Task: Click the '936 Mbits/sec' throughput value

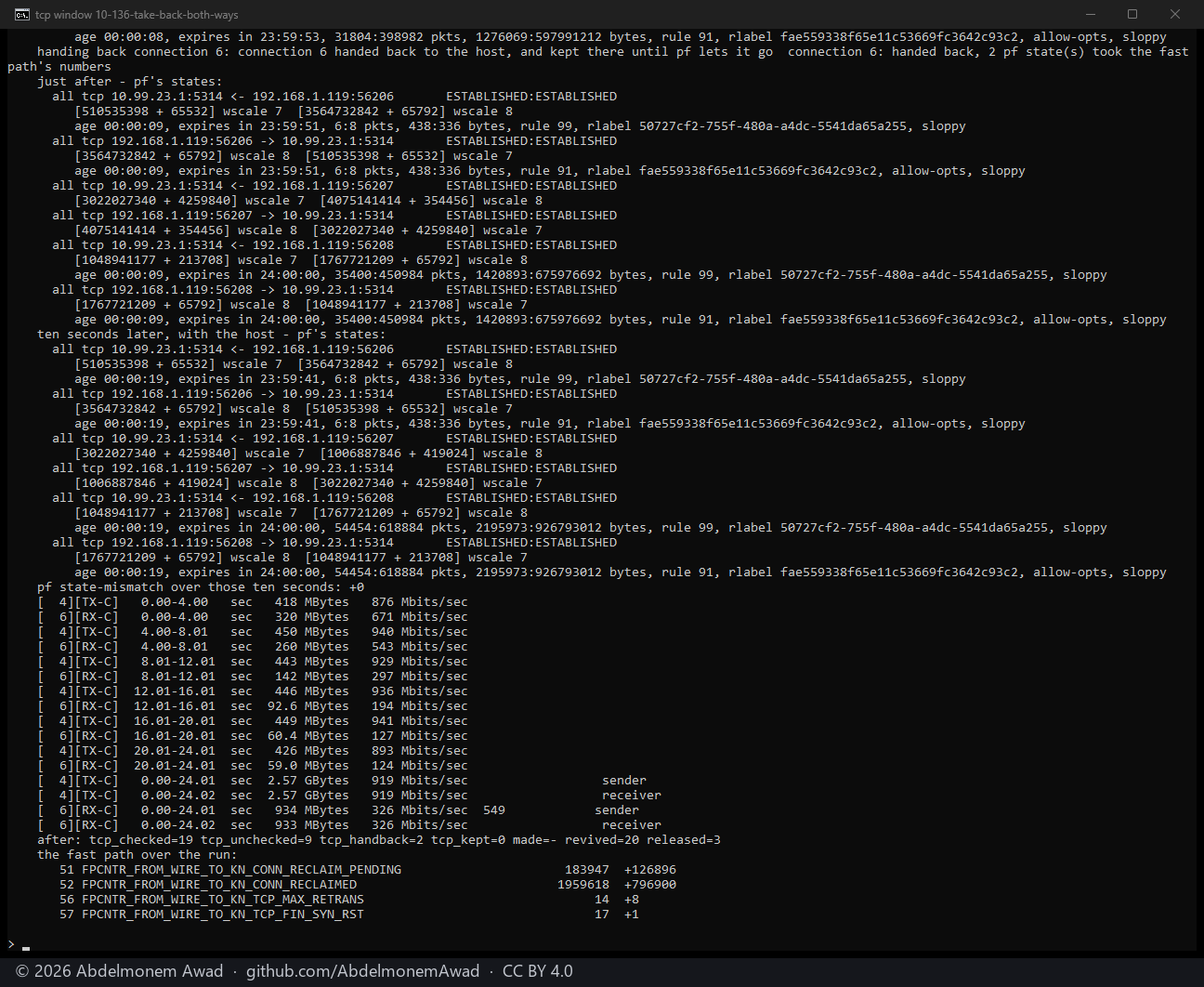Action: tap(420, 691)
